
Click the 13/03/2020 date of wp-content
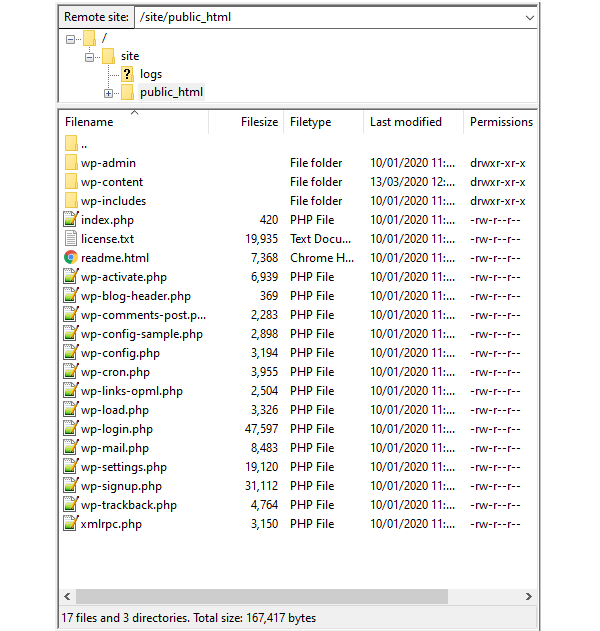(412, 182)
